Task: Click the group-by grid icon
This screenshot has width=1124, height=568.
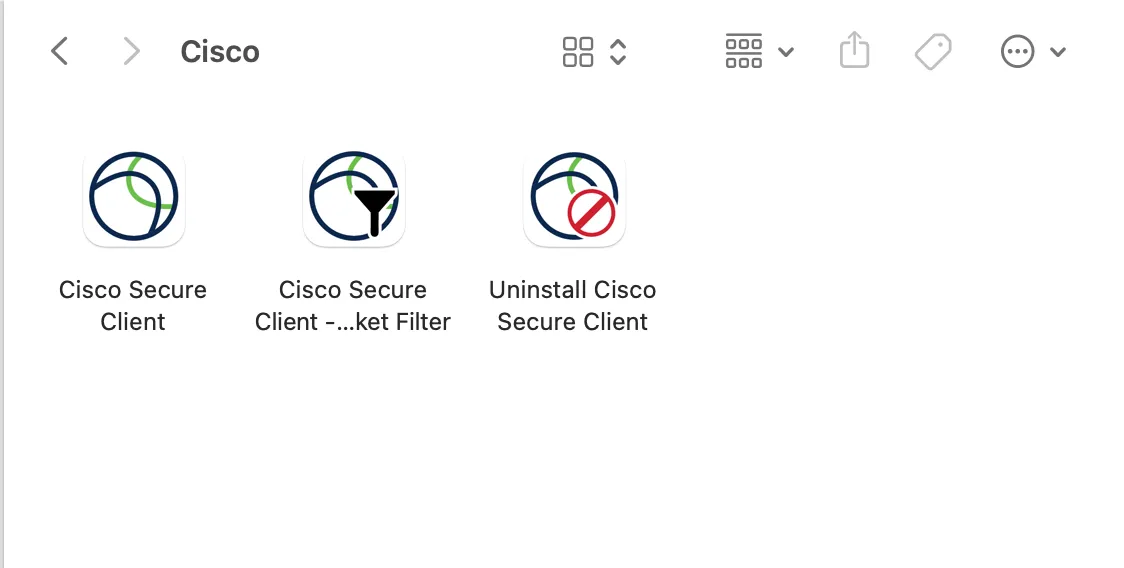Action: [744, 52]
